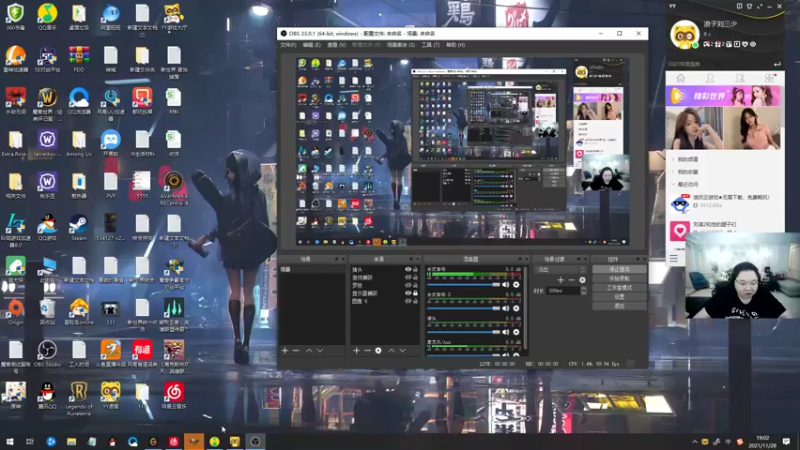The height and width of the screenshot is (450, 800).
Task: Select Origin desktop shortcut
Action: [x=15, y=311]
